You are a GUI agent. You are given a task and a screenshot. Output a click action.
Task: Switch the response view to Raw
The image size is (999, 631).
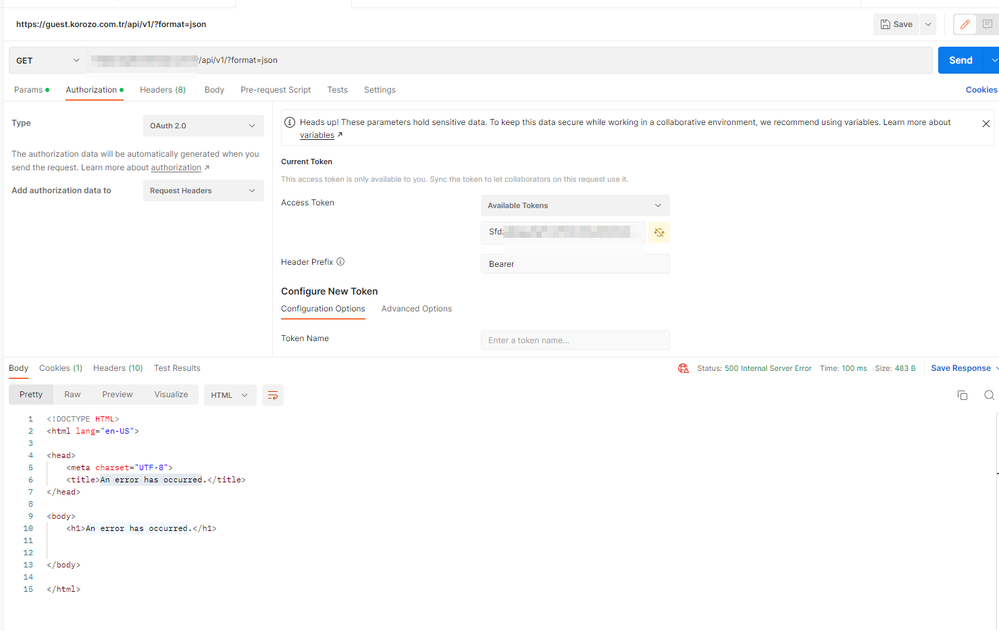click(x=72, y=395)
